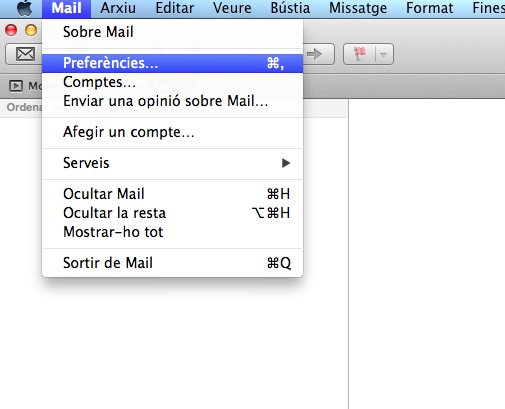
Task: Open the Arxiu menu
Action: click(118, 8)
